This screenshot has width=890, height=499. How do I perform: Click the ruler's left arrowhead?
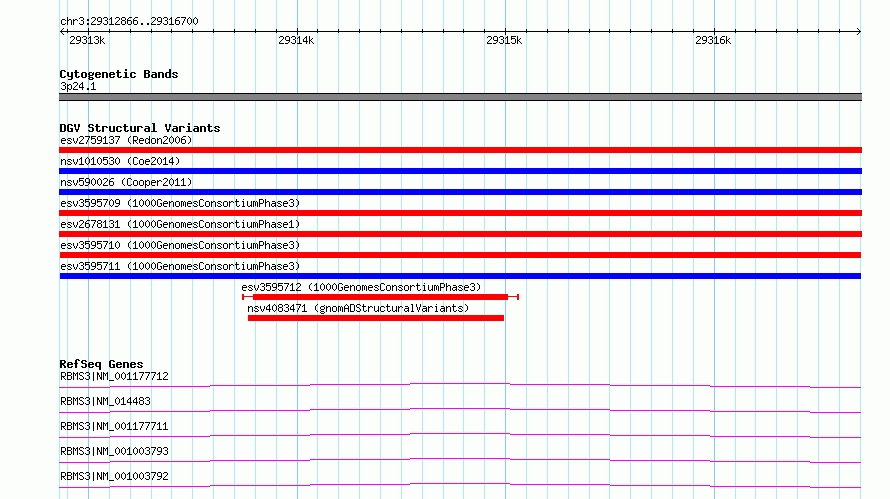point(62,31)
